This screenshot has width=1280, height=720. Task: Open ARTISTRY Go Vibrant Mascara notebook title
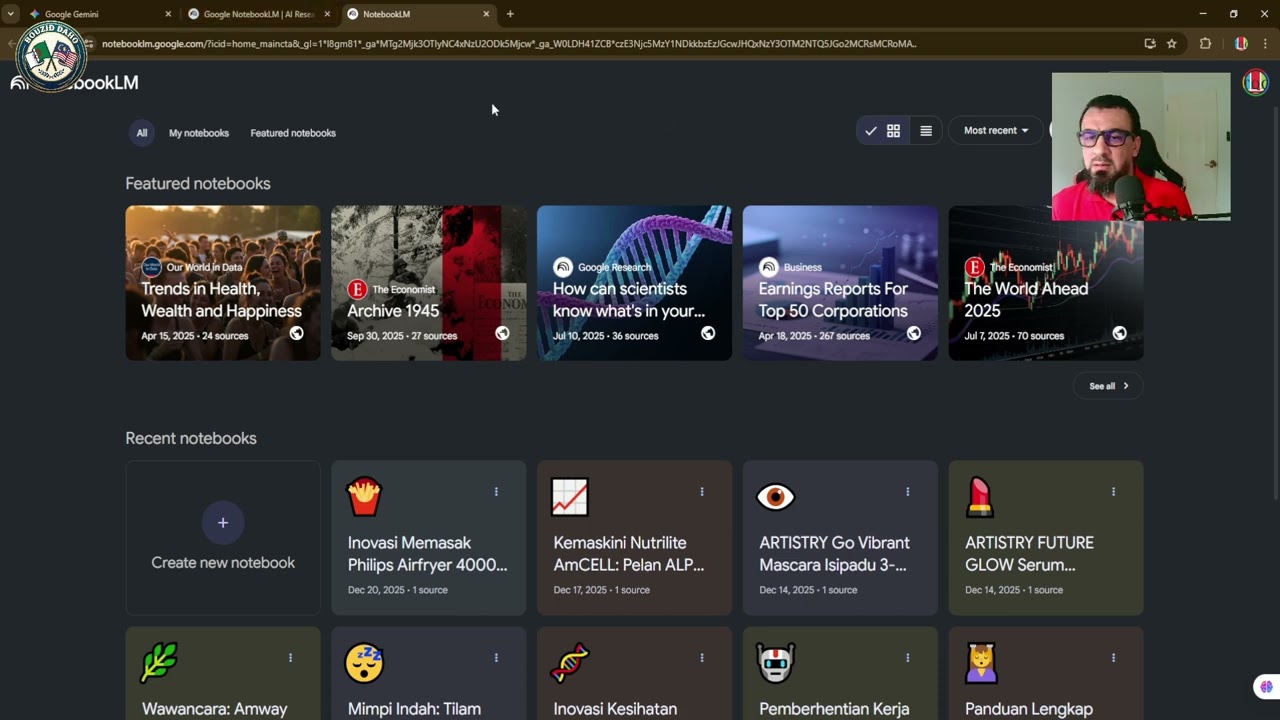tap(834, 554)
